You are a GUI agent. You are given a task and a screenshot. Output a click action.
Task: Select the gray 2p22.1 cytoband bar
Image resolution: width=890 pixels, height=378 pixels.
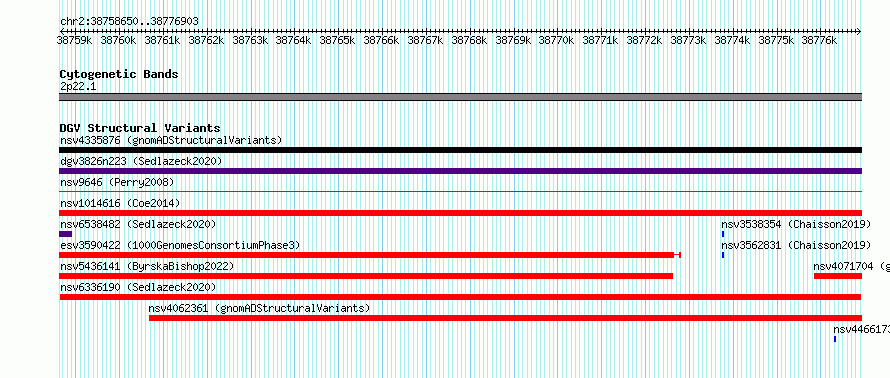coord(460,97)
